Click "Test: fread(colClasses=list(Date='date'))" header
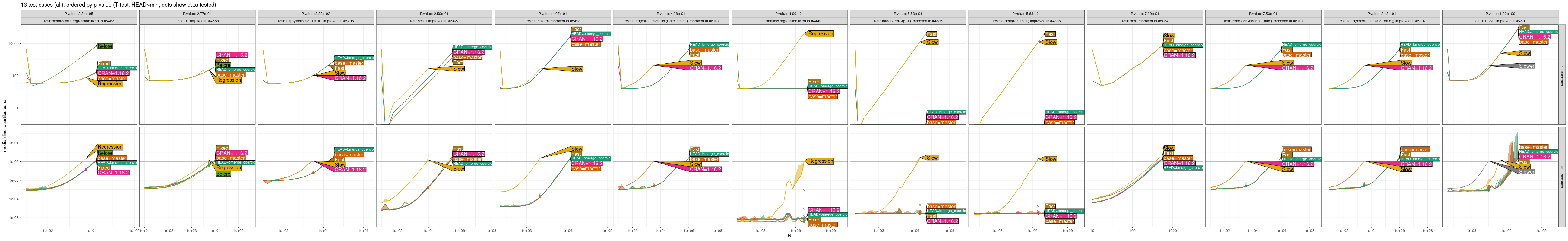This screenshot has height=241, width=1568. point(671,21)
